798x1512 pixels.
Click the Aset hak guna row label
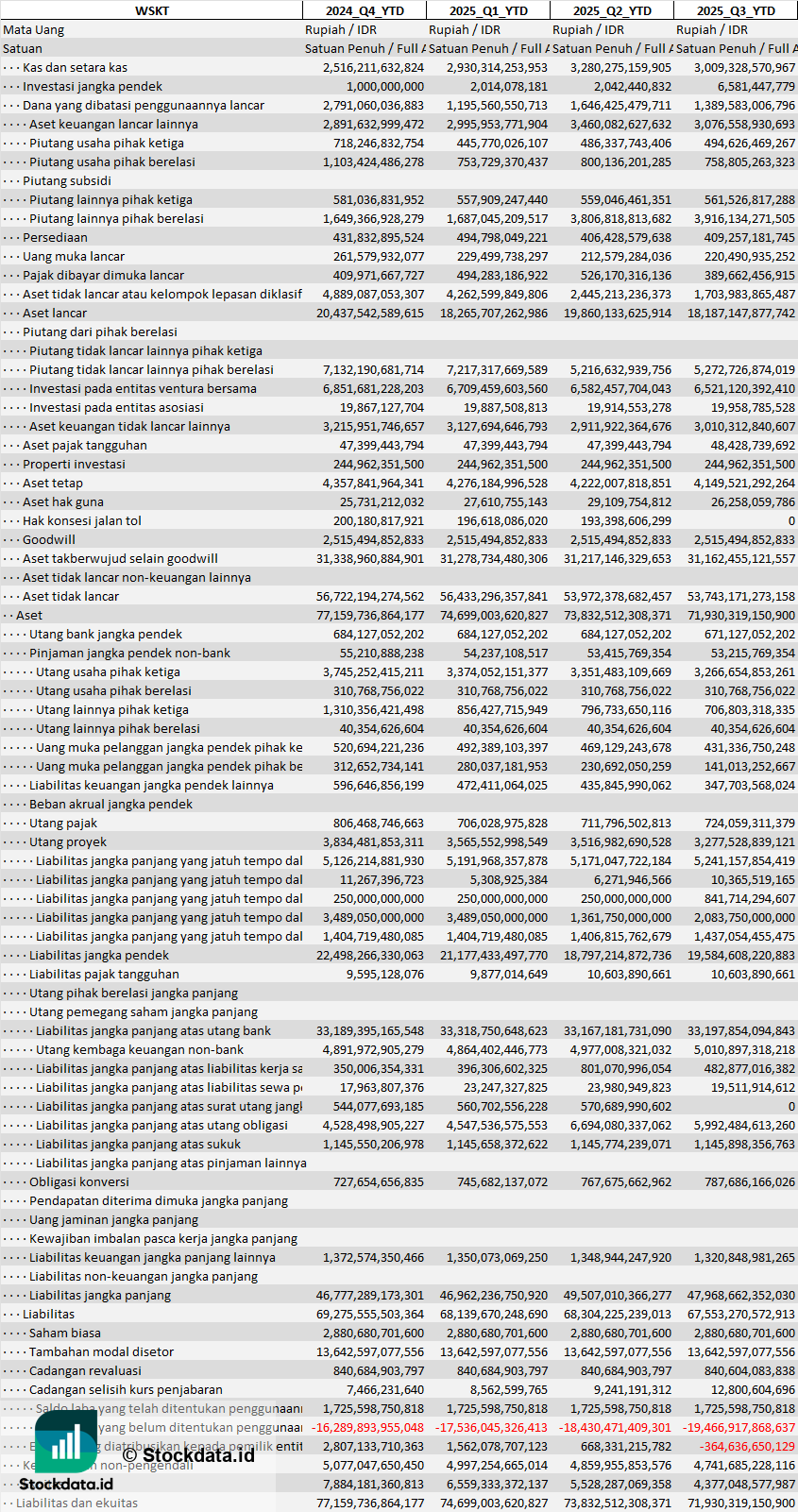pos(63,501)
